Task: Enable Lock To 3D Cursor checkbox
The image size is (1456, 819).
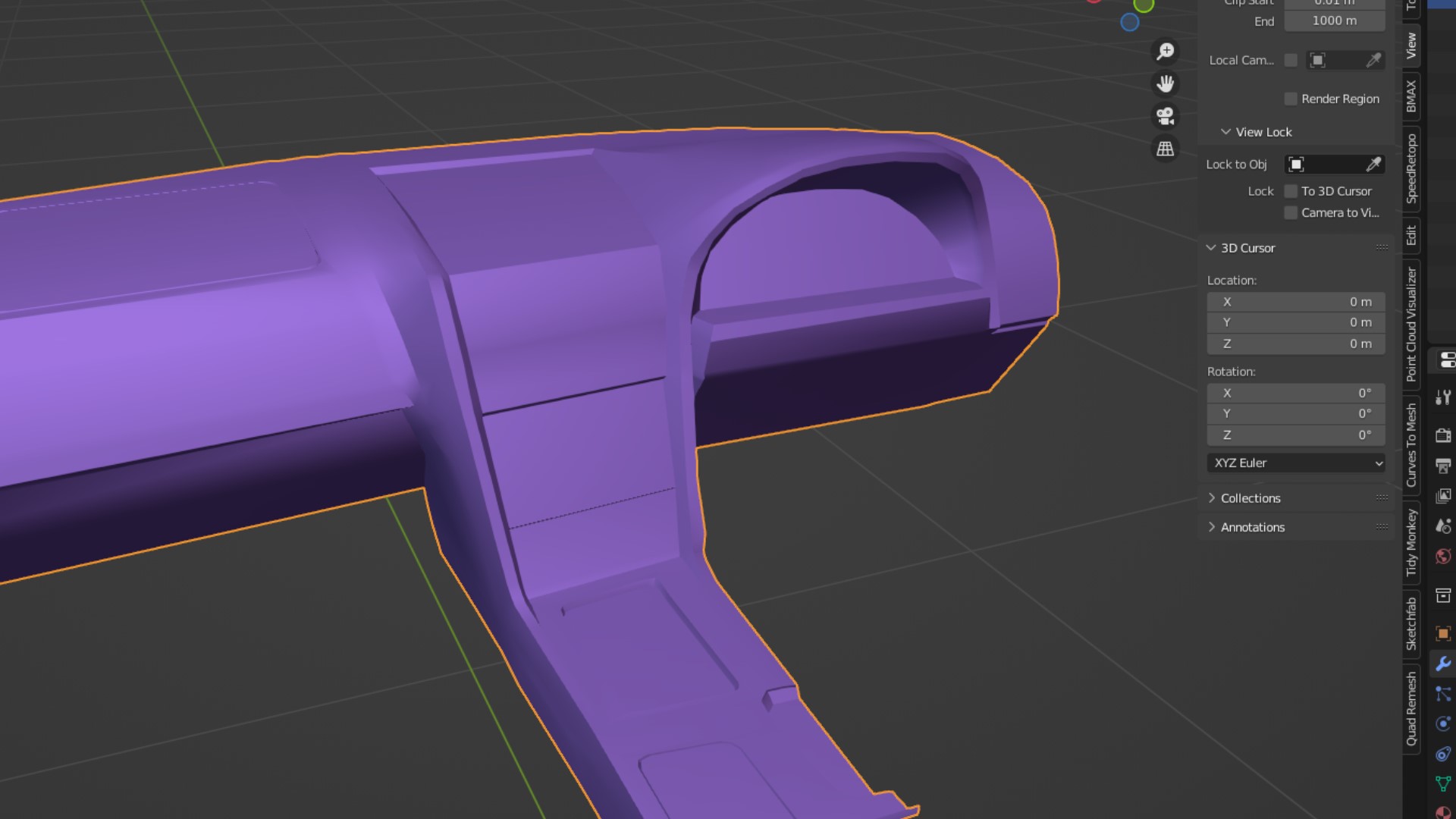Action: click(x=1291, y=191)
